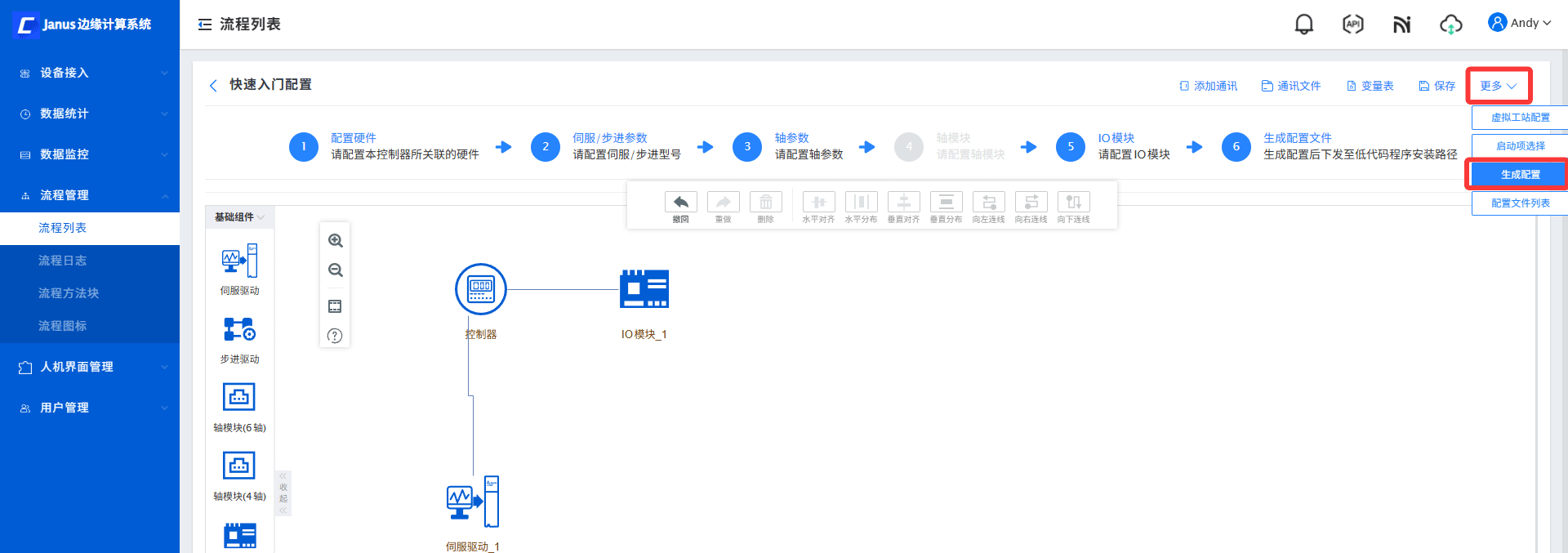Expand the 更多 dropdown
This screenshot has height=553, width=1568.
tap(1498, 86)
